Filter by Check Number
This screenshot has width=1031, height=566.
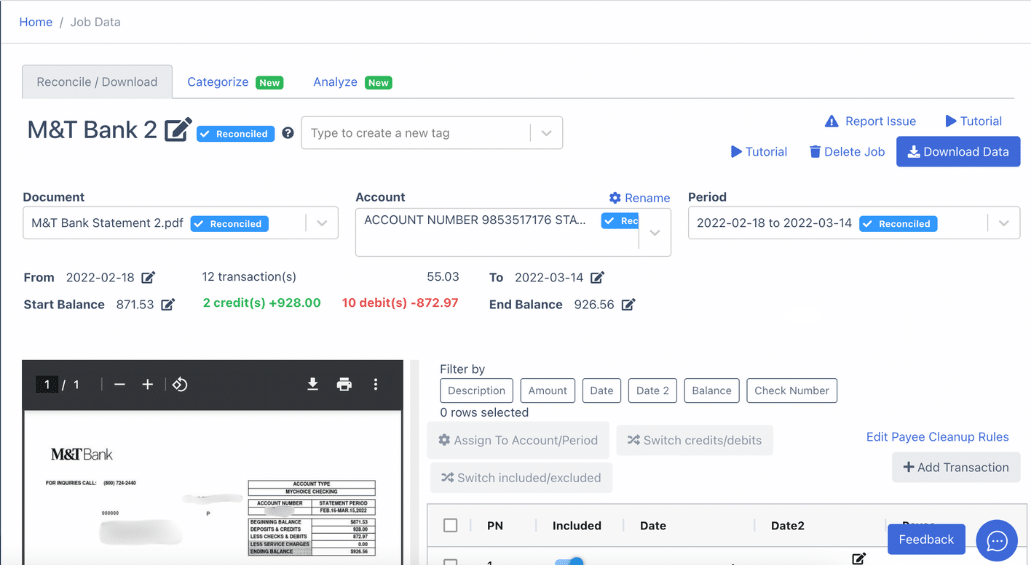pyautogui.click(x=792, y=390)
